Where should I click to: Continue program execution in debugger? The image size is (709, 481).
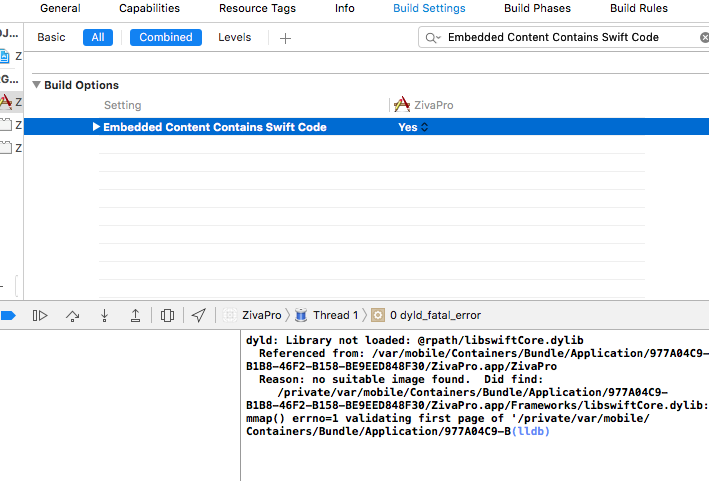click(40, 315)
